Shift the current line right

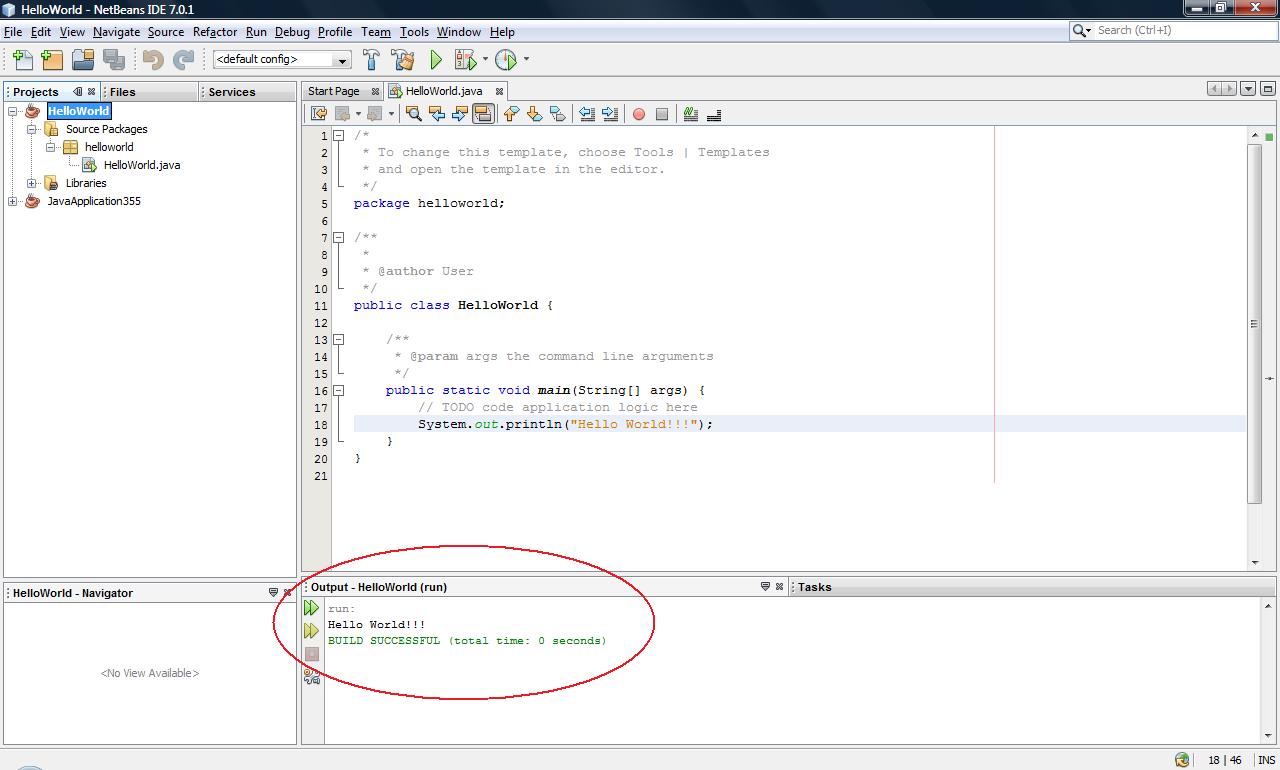pos(611,113)
